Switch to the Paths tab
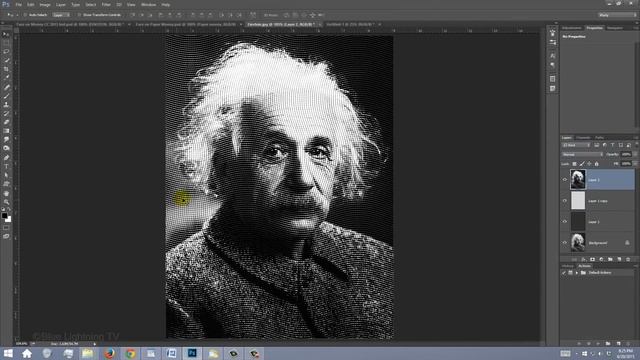The image size is (640, 360). click(599, 138)
